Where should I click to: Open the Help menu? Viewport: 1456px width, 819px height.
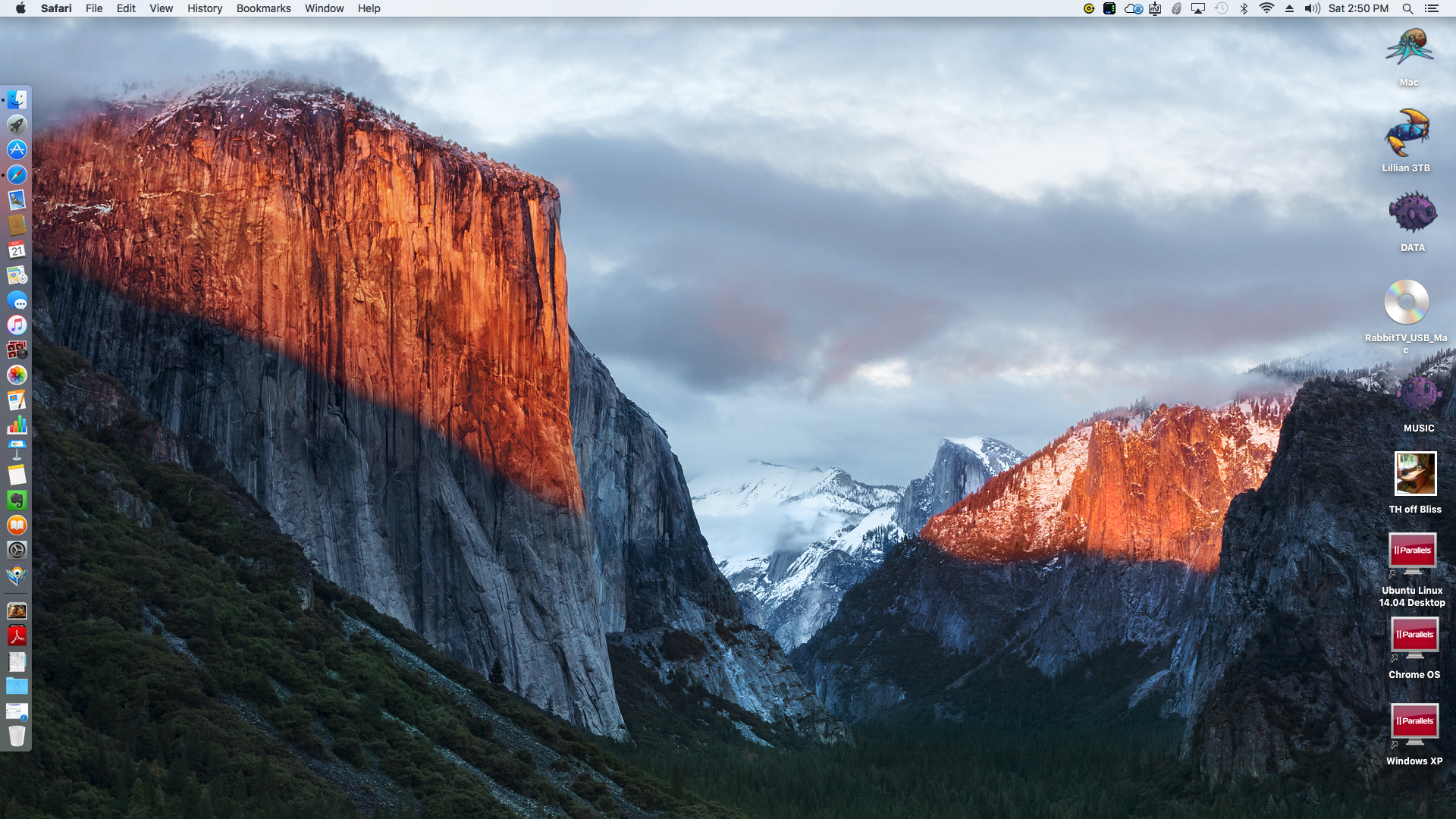(369, 8)
